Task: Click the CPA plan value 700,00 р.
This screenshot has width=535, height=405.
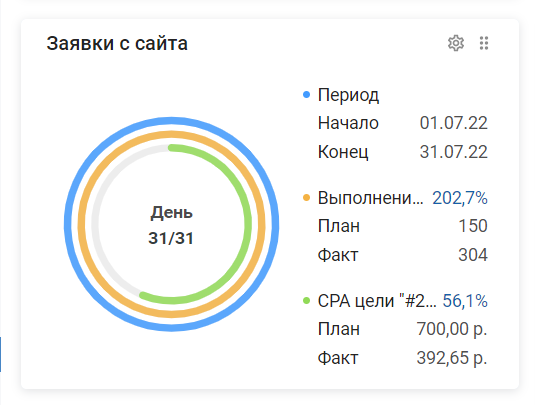Action: point(452,329)
